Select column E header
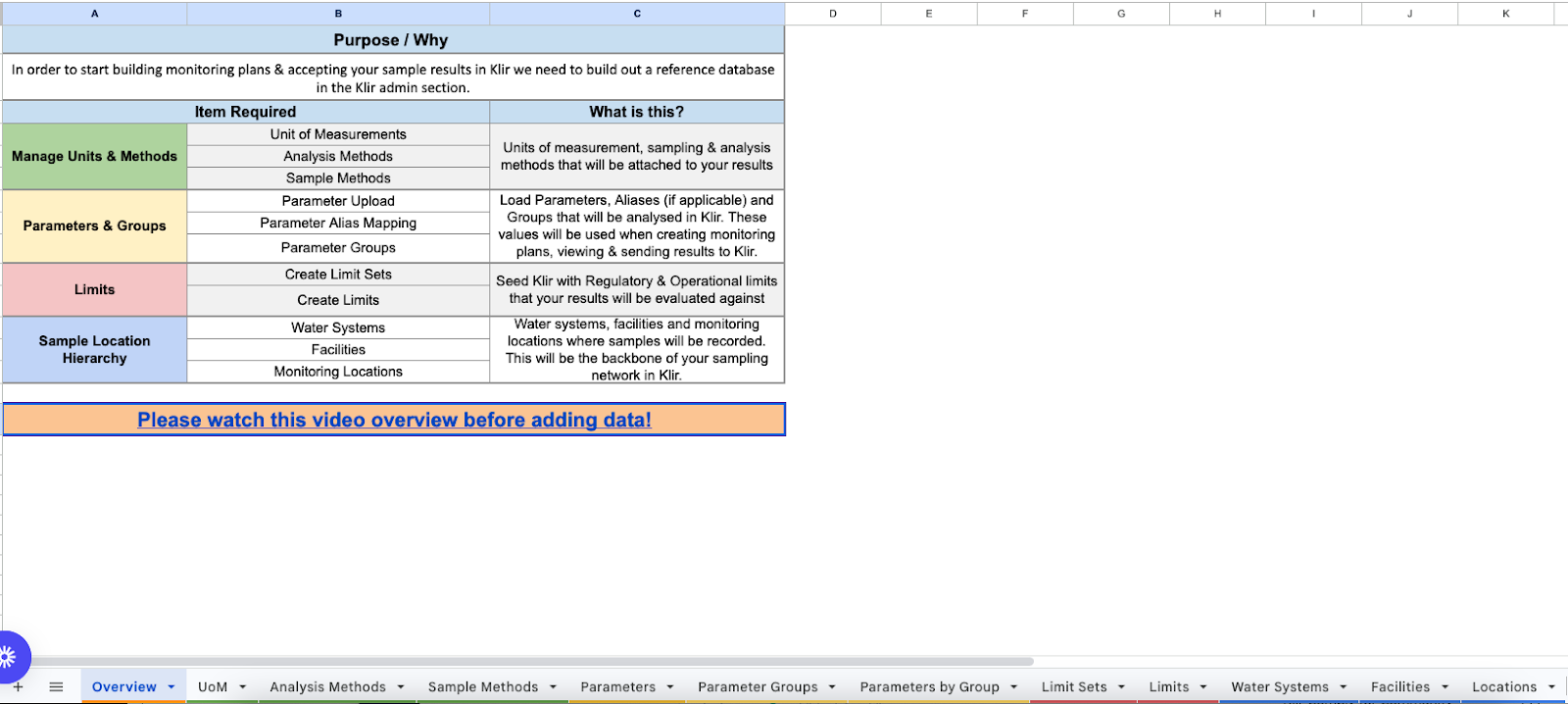 (929, 14)
